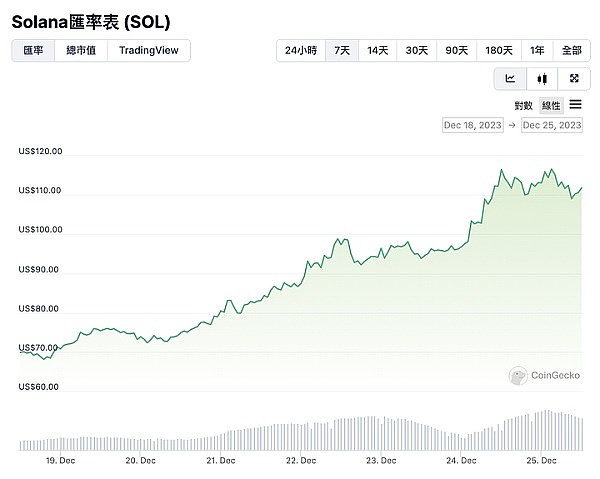Toggle 對數 logarithmic scale
This screenshot has height=479, width=600.
pyautogui.click(x=524, y=105)
